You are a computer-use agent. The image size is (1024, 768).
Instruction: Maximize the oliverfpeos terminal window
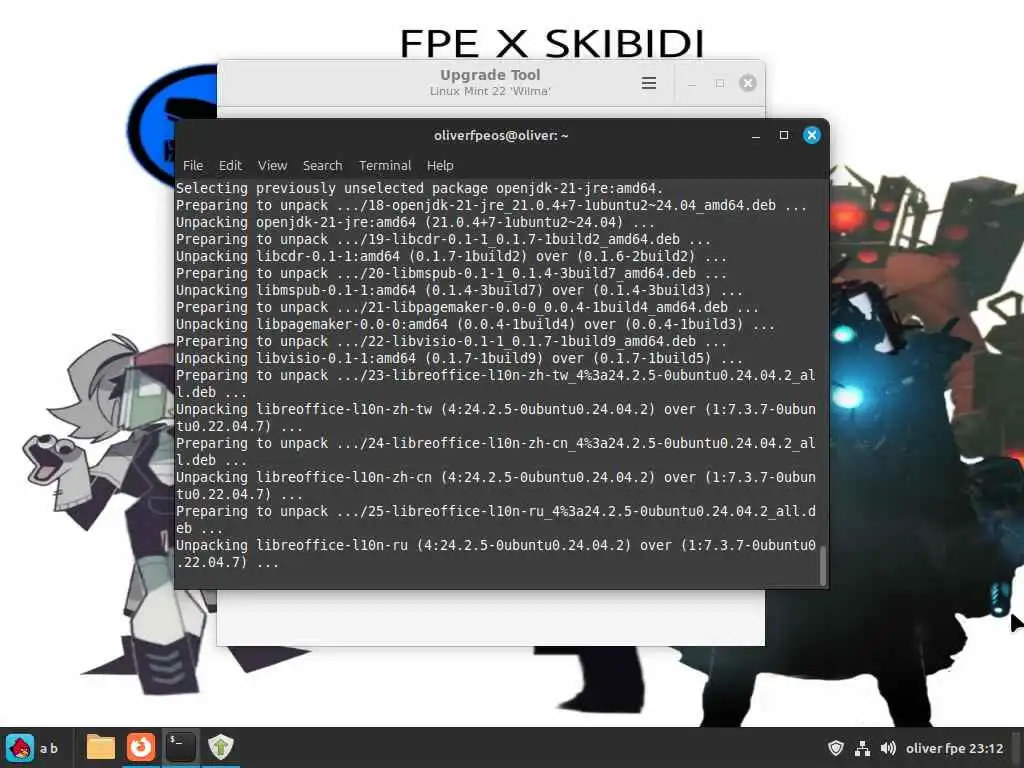[x=784, y=135]
